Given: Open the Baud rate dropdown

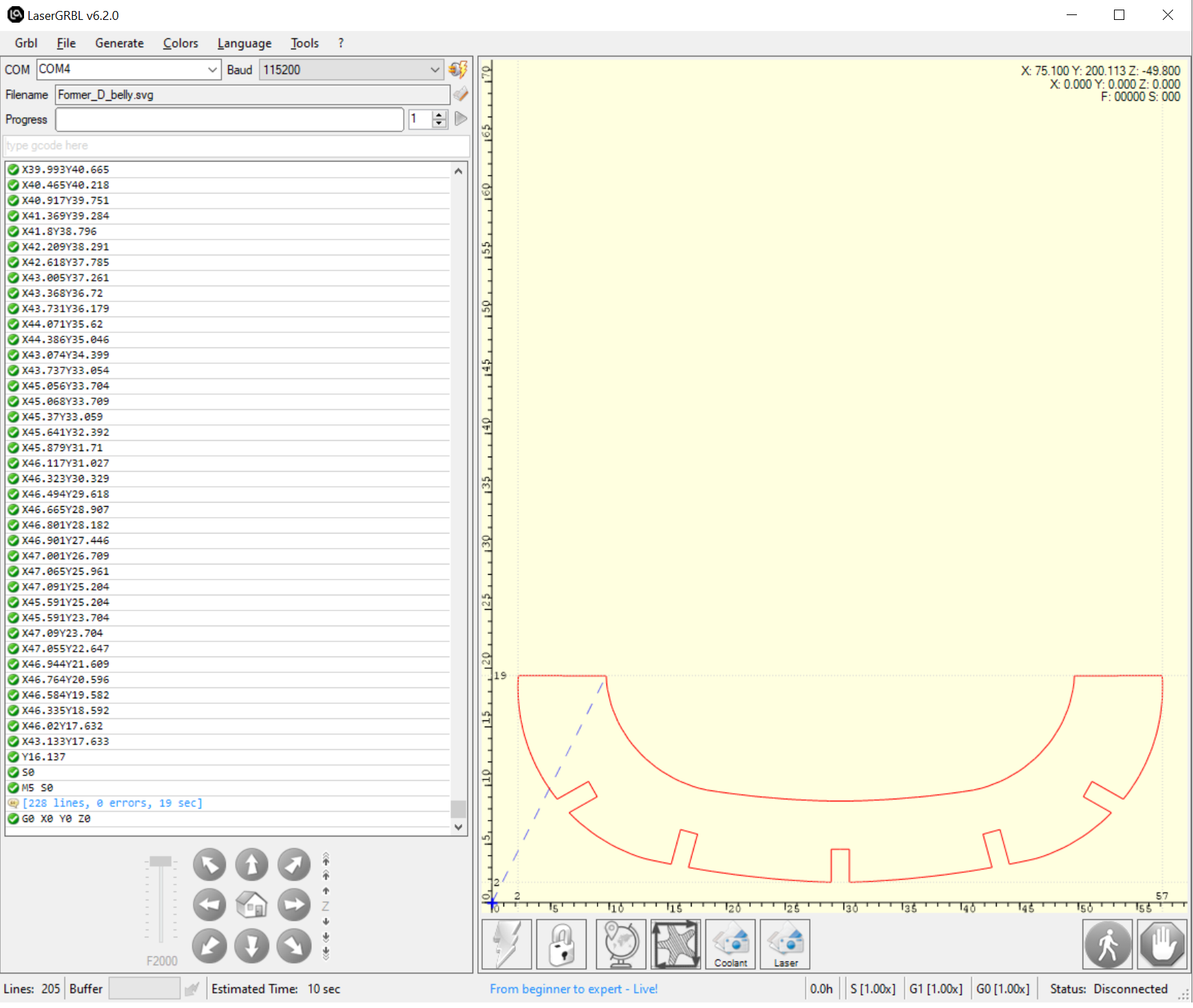Looking at the screenshot, I should coord(434,69).
